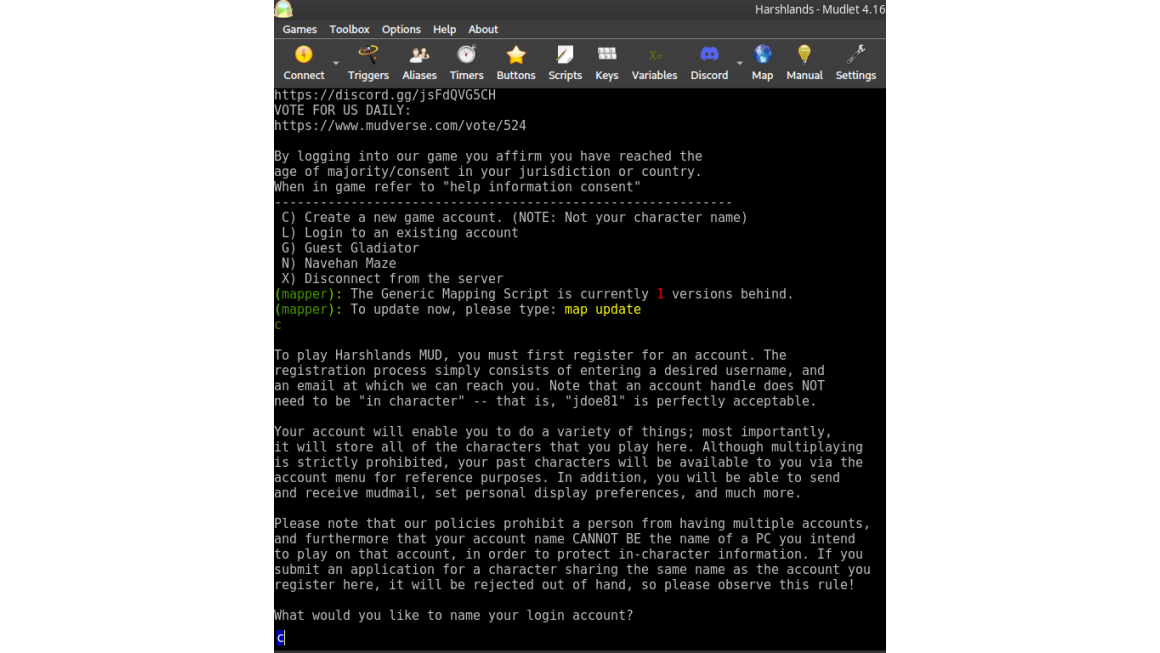Click 'Create a new game account' line
This screenshot has height=653, width=1160.
(514, 217)
